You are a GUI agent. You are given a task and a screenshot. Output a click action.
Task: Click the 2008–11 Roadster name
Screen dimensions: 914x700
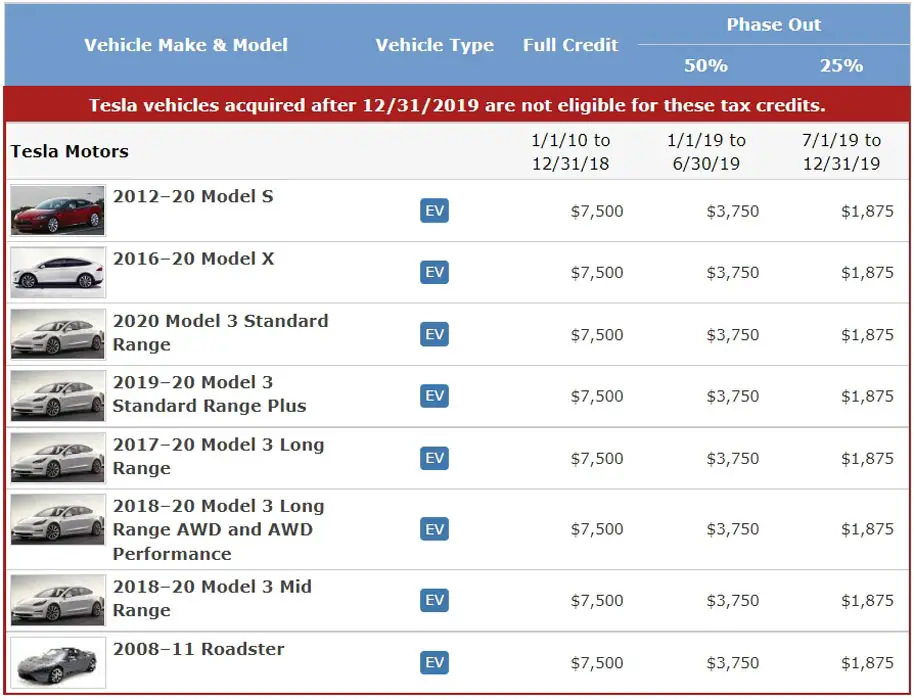(198, 649)
